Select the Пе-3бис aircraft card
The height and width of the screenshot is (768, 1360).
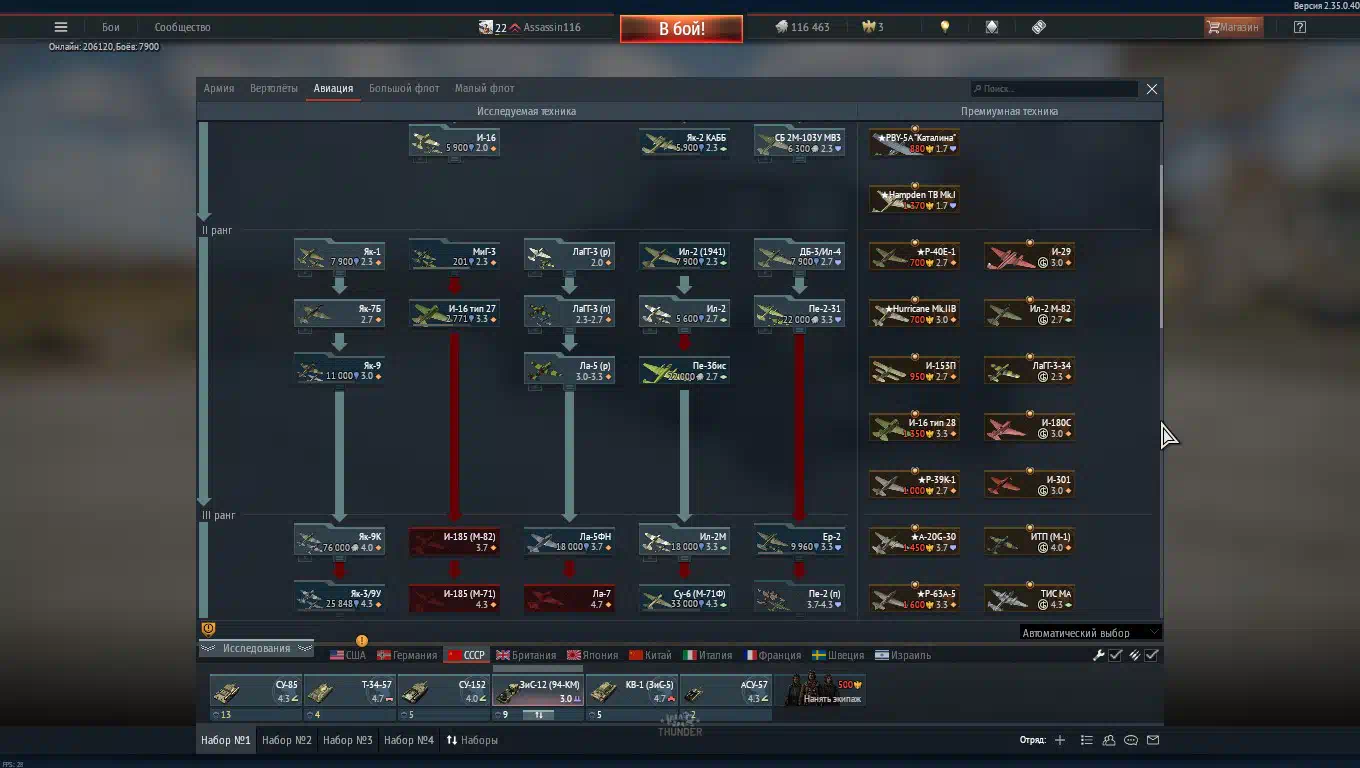click(684, 370)
